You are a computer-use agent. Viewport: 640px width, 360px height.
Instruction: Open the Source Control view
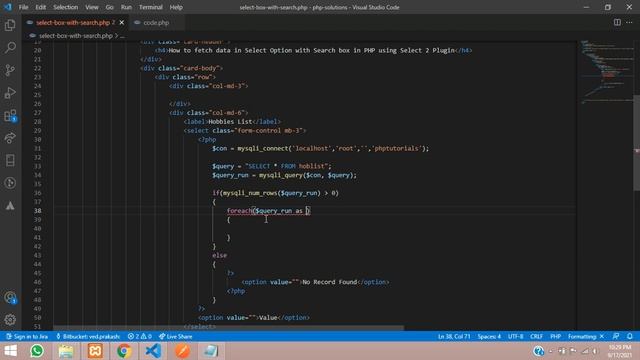click(10, 70)
